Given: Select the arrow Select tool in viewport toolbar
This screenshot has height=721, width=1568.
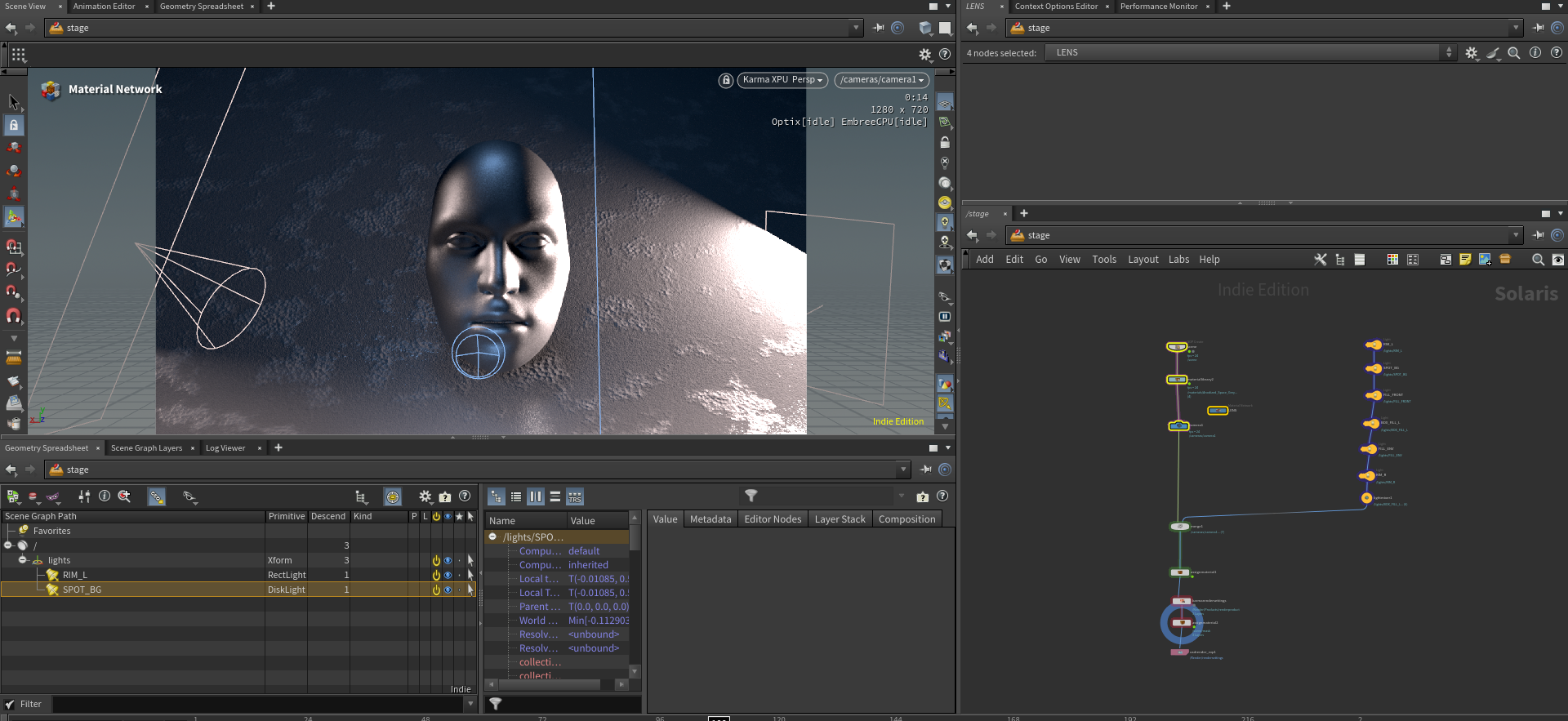Looking at the screenshot, I should tap(14, 101).
